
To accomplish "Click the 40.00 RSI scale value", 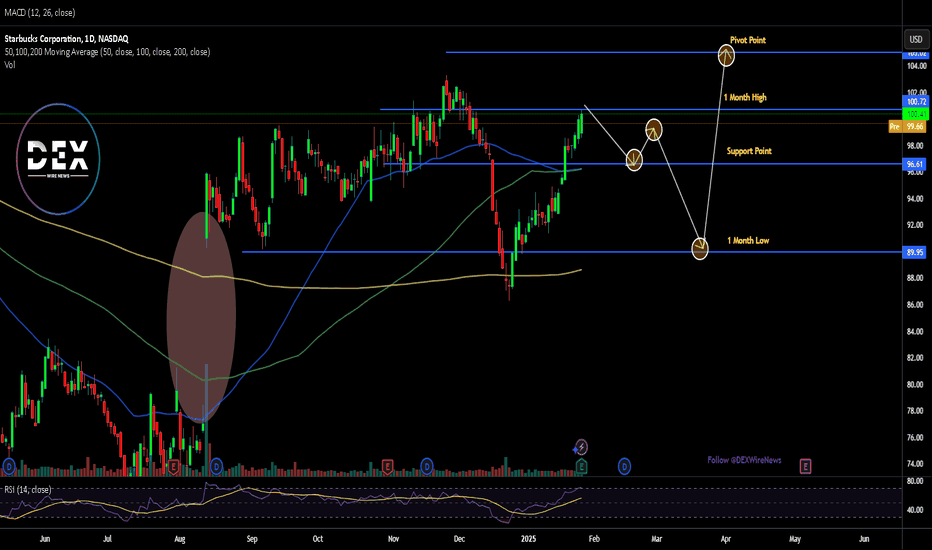I will [x=916, y=510].
